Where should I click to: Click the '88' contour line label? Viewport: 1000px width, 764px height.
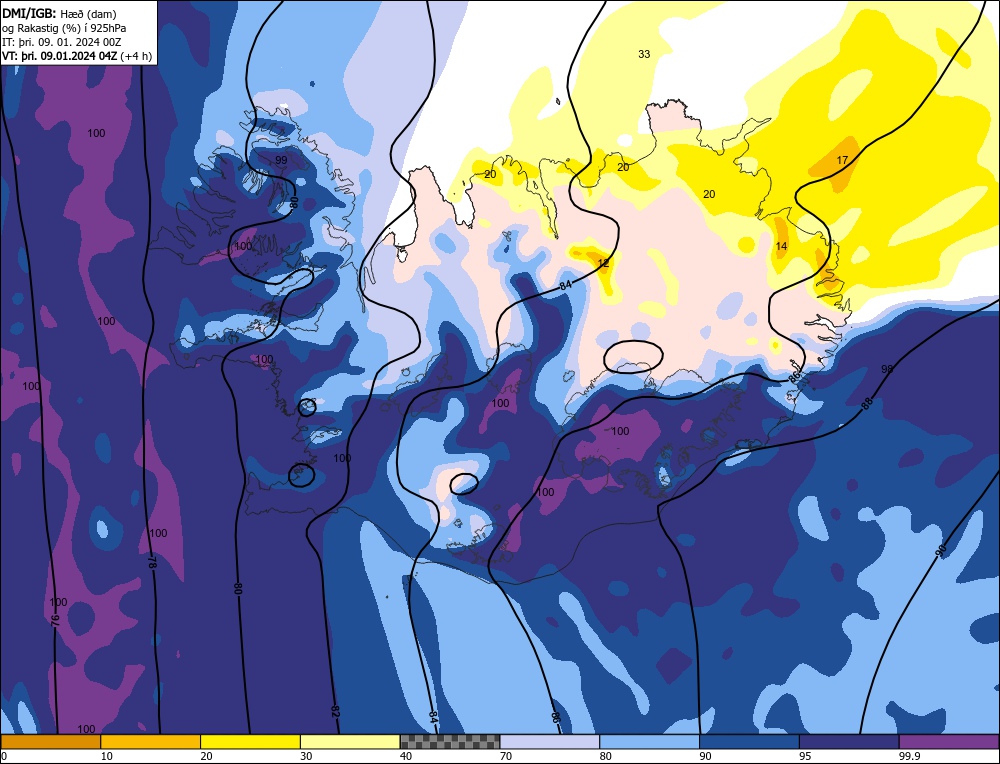(866, 404)
